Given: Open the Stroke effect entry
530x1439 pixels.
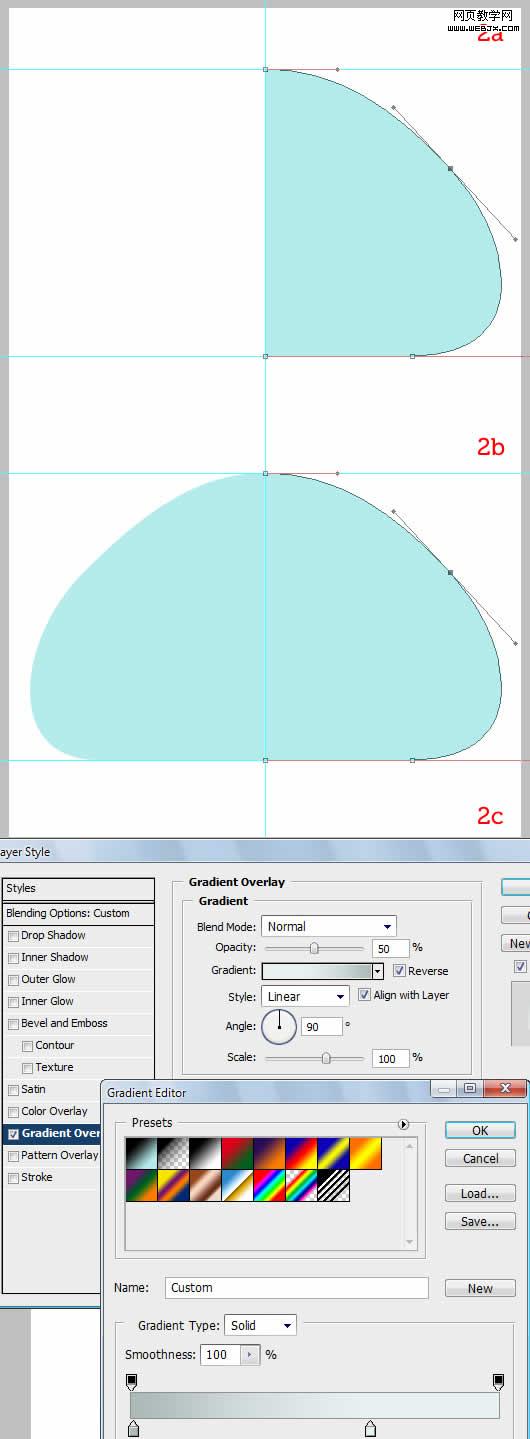Looking at the screenshot, I should (37, 1178).
